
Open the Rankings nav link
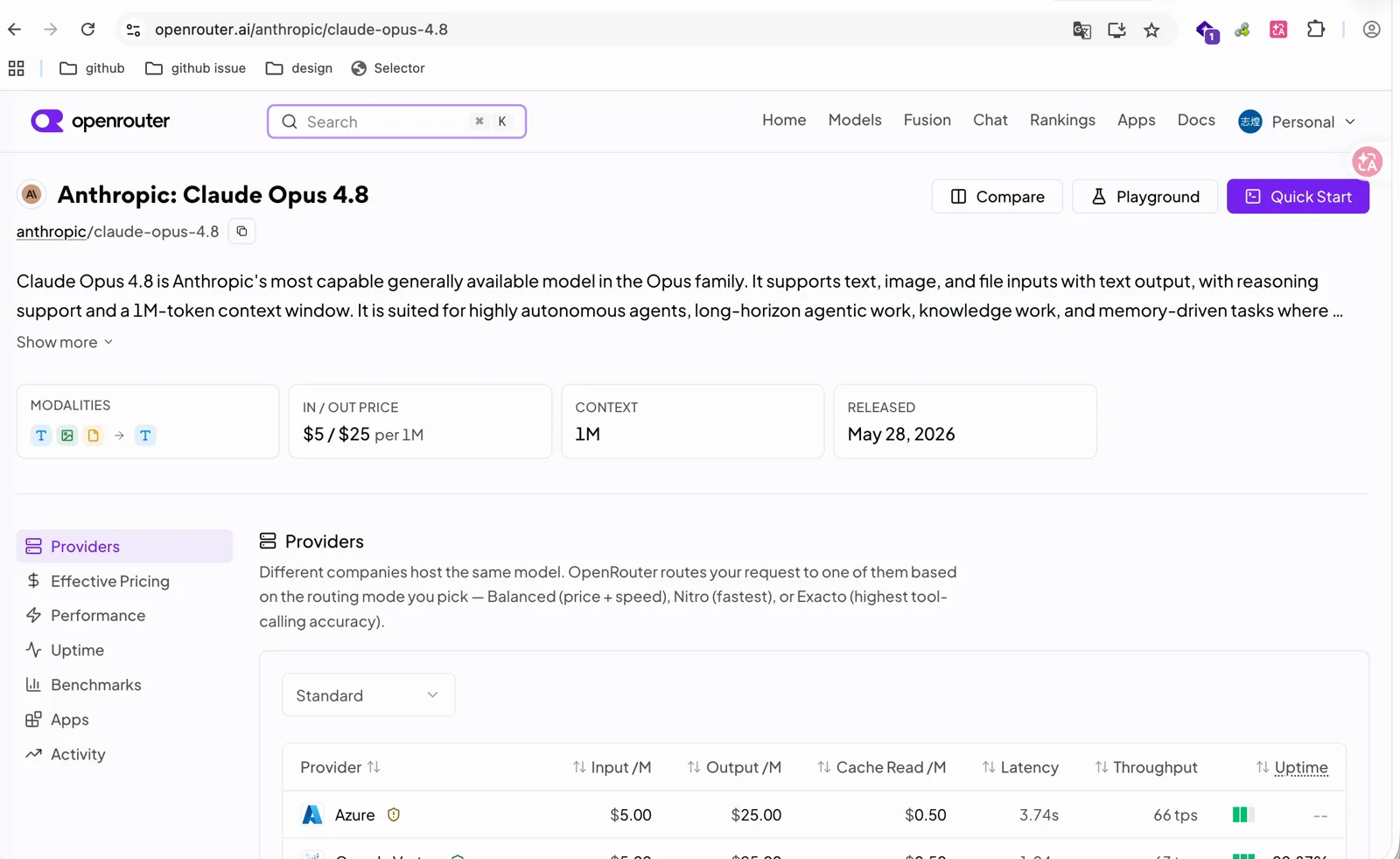click(x=1062, y=120)
